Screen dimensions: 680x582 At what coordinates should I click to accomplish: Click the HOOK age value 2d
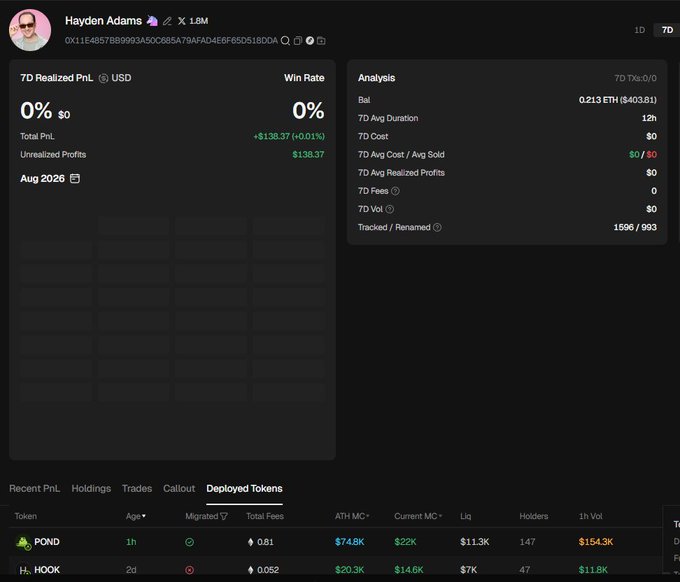[x=131, y=570]
